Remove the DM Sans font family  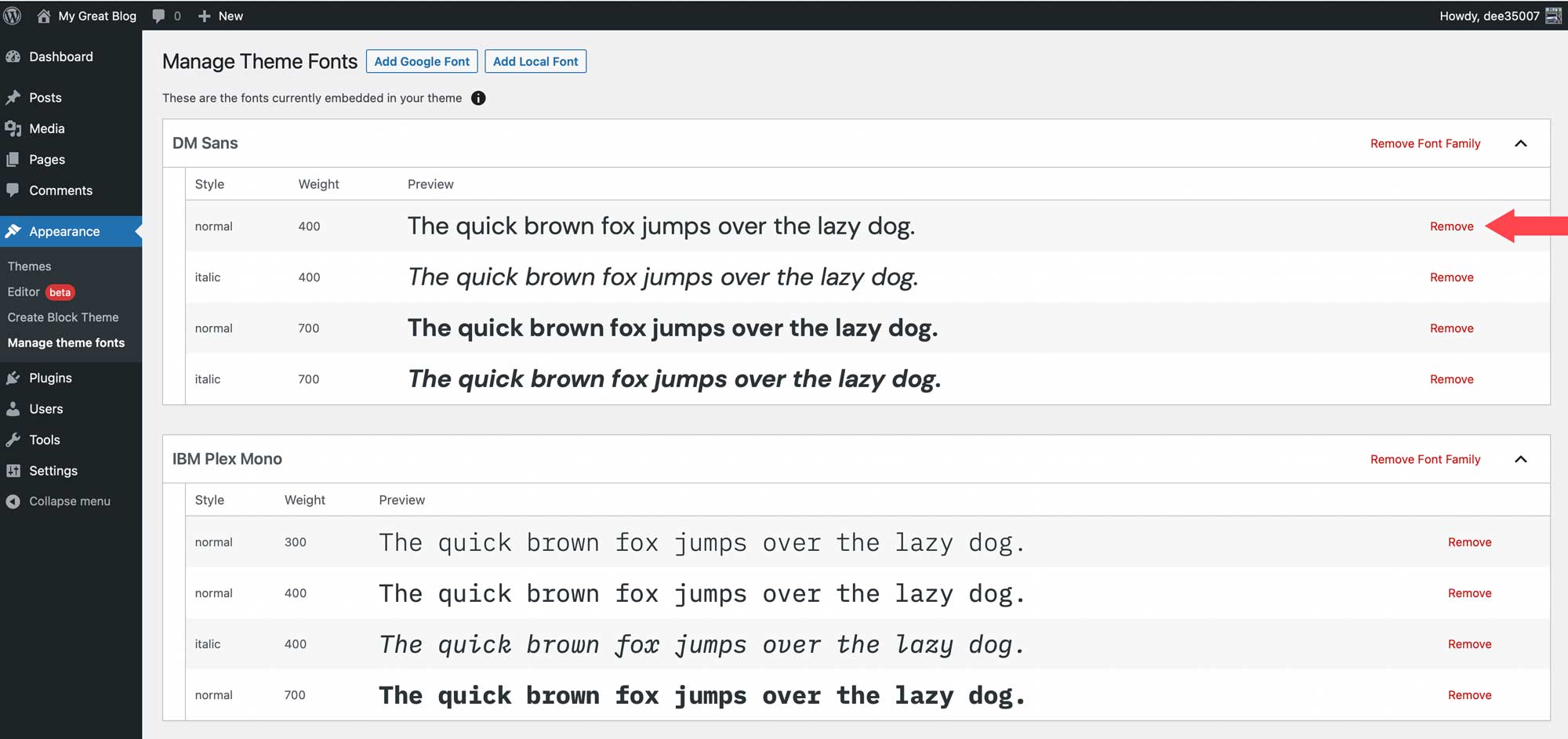click(1425, 143)
